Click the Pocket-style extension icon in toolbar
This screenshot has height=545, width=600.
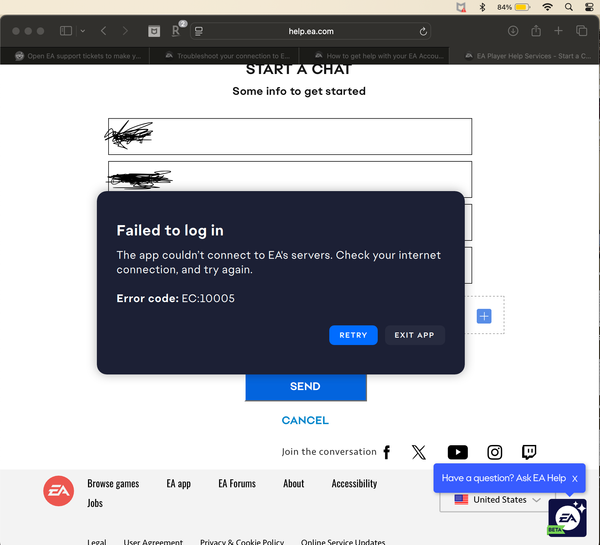click(x=154, y=31)
